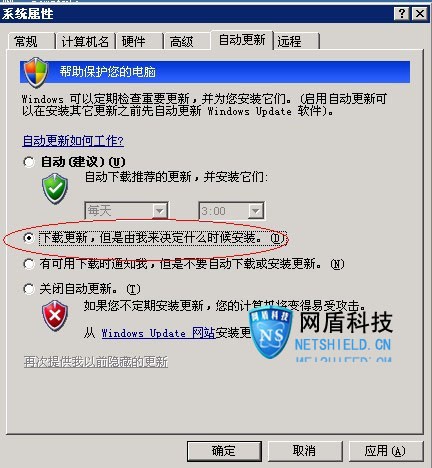Switch to the 远程 tab
The height and width of the screenshot is (468, 432).
(297, 41)
